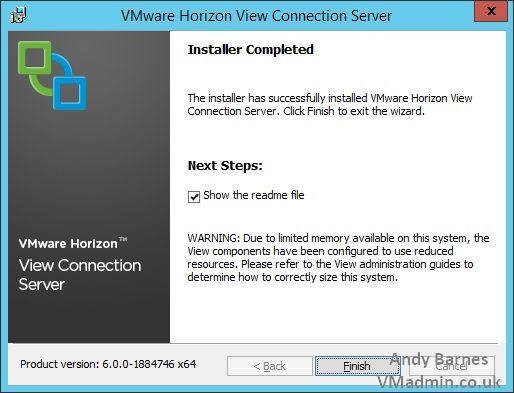The width and height of the screenshot is (514, 393).
Task: Click the VMware Horizon logo graphic
Action: coord(52,76)
